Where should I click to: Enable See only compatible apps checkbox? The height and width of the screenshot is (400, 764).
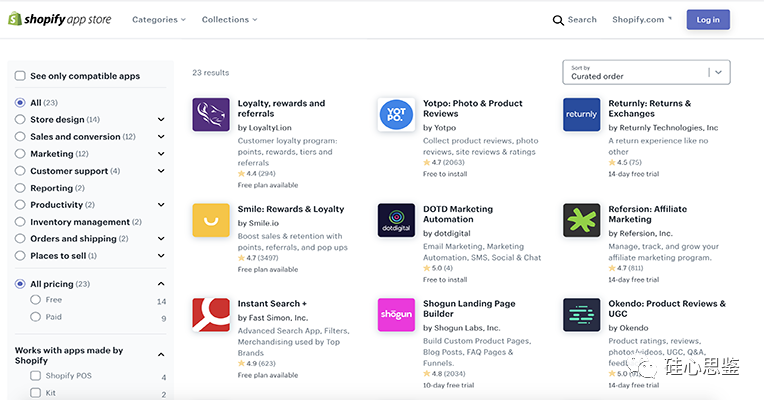pyautogui.click(x=21, y=76)
